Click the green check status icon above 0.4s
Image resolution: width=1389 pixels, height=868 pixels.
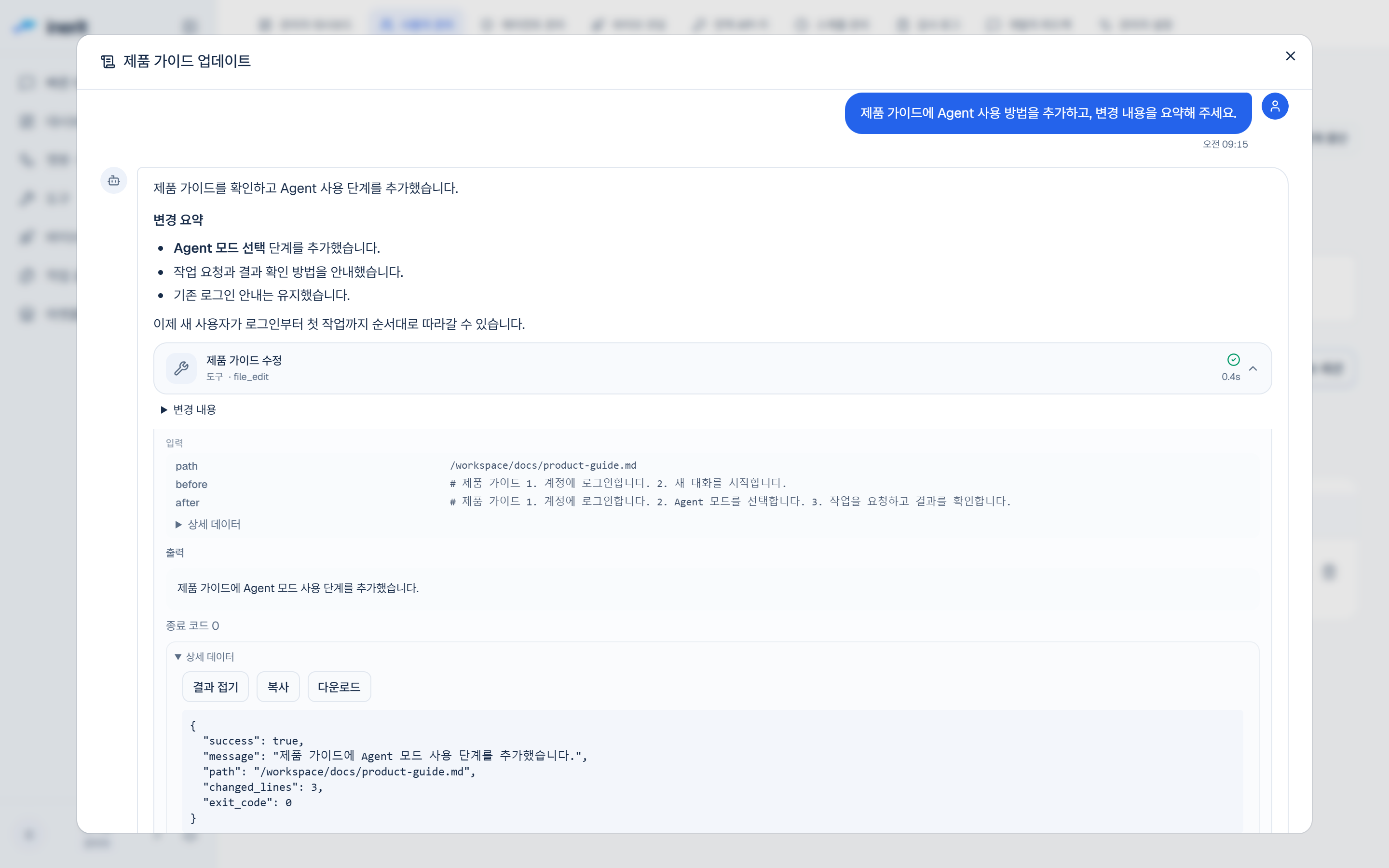1233,360
